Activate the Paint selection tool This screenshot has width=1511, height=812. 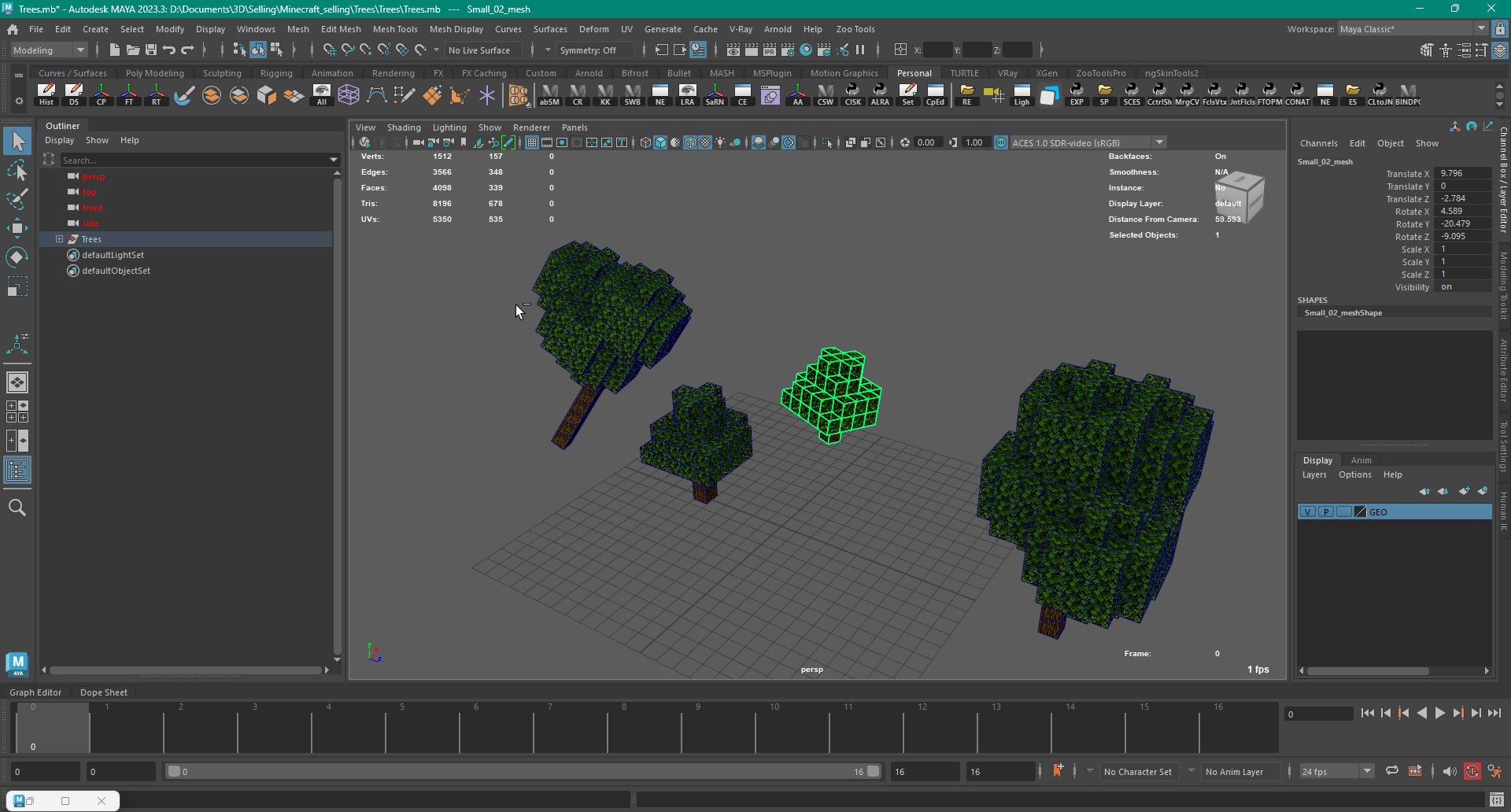point(17,199)
